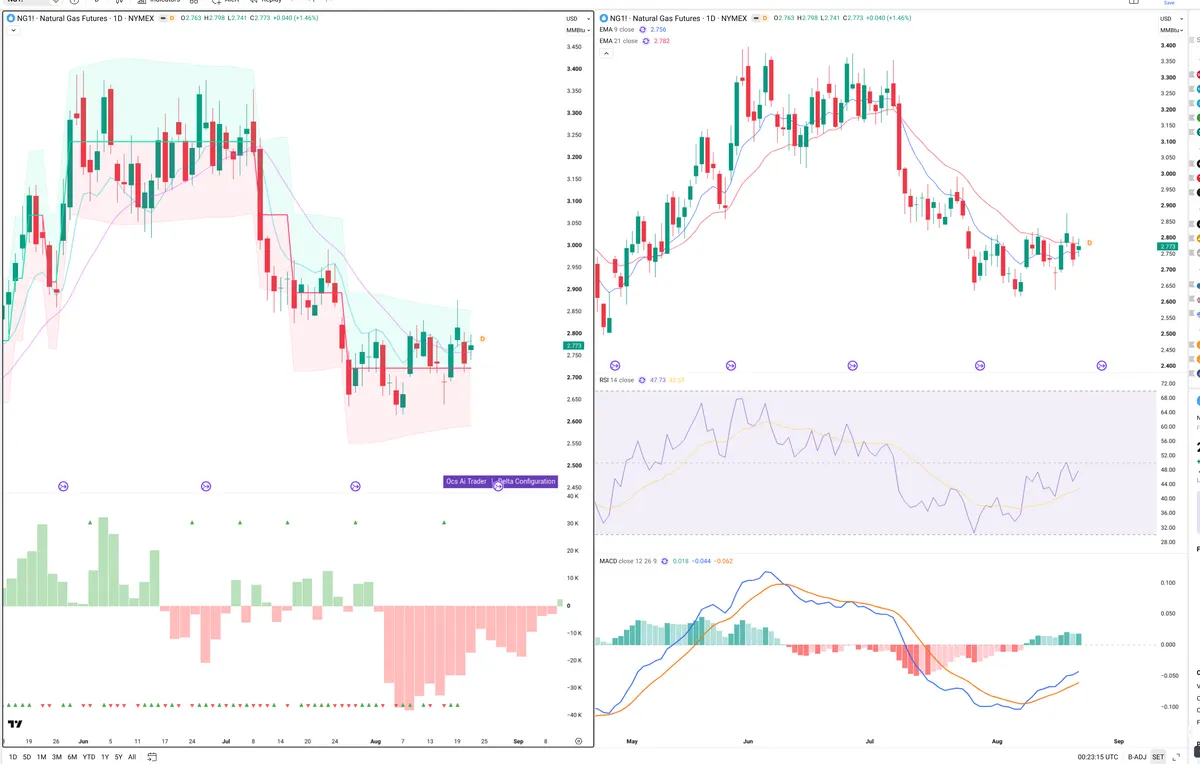The image size is (1200, 764).
Task: Open the left chart's time axis settings gear
Action: click(x=579, y=741)
